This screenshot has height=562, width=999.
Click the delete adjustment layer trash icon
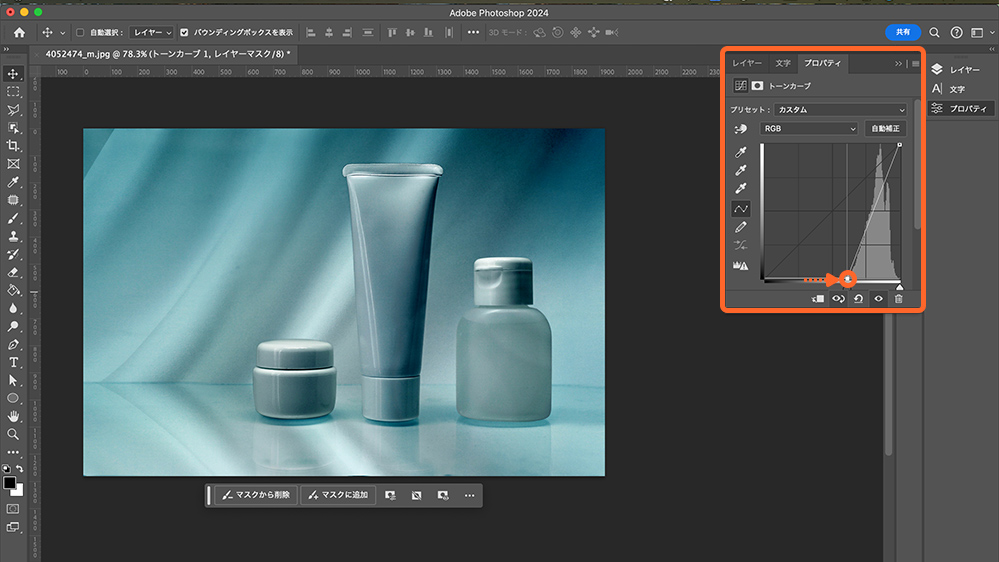pos(898,298)
